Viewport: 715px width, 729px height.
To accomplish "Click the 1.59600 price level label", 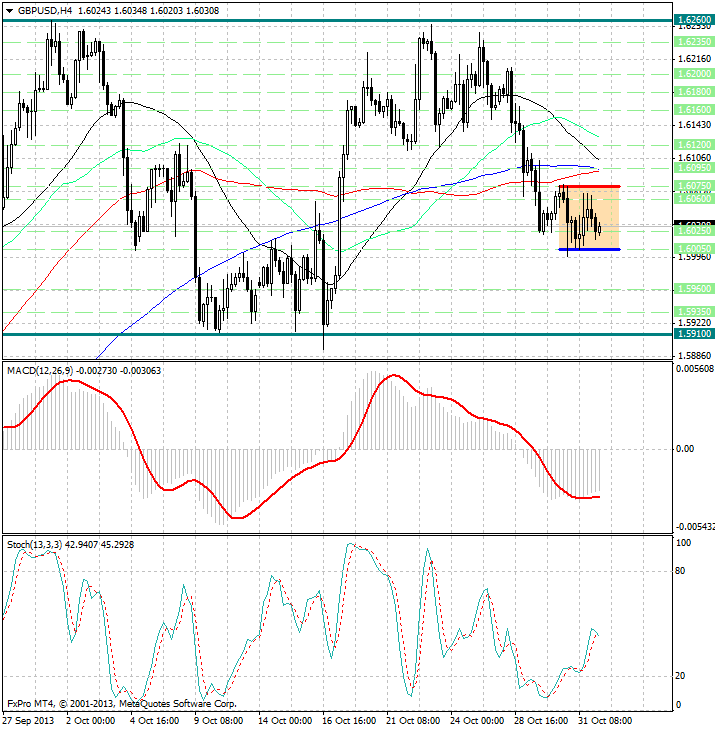I will 693,288.
